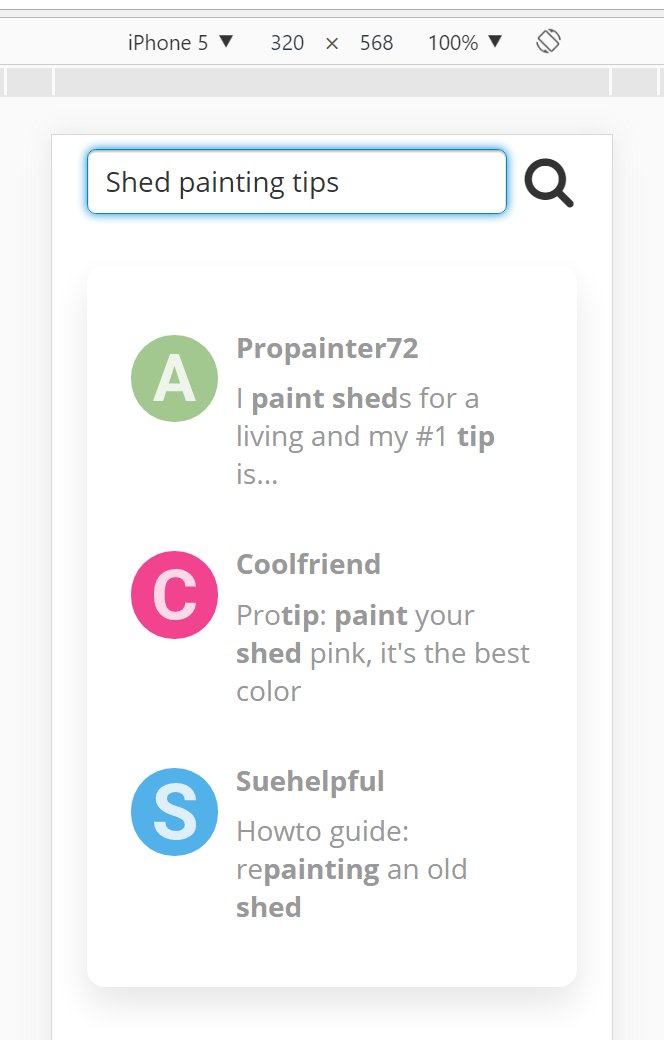Click the viewport width field showing 320
664x1040 pixels.
tap(287, 43)
